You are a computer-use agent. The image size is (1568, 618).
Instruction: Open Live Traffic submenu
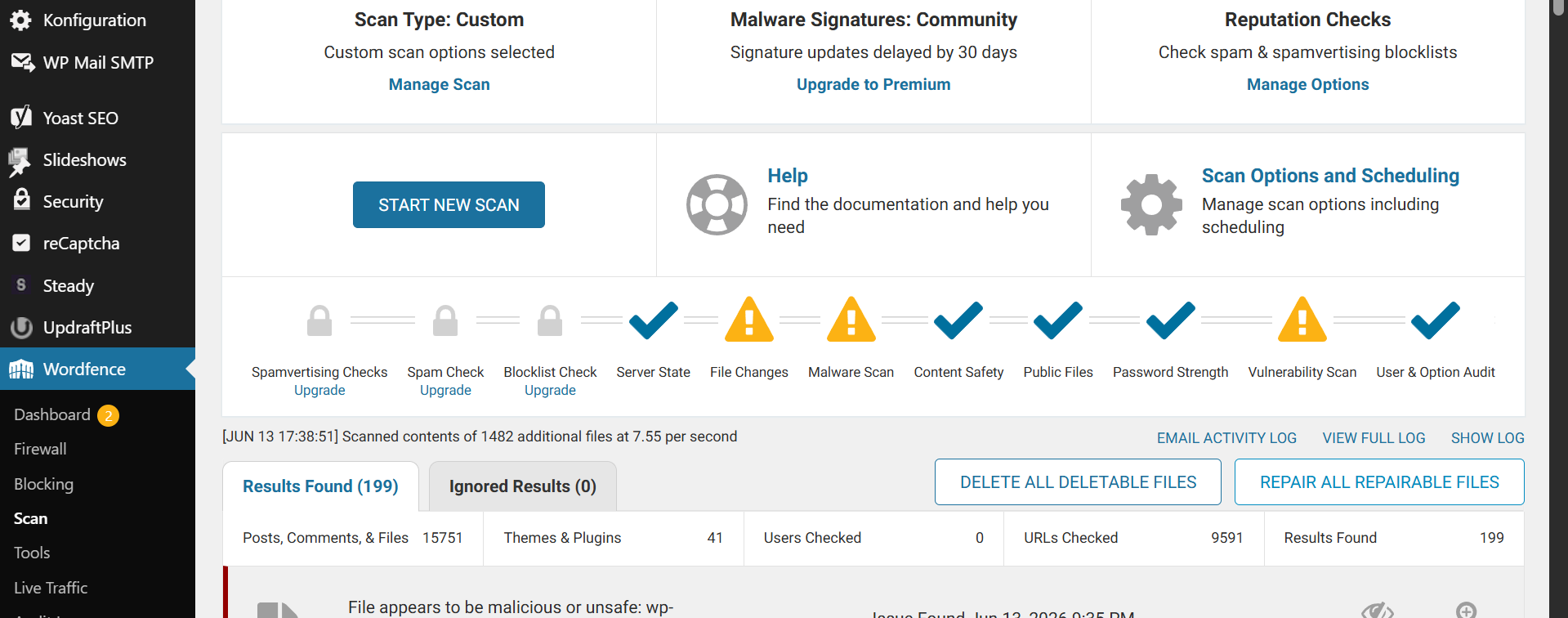51,588
